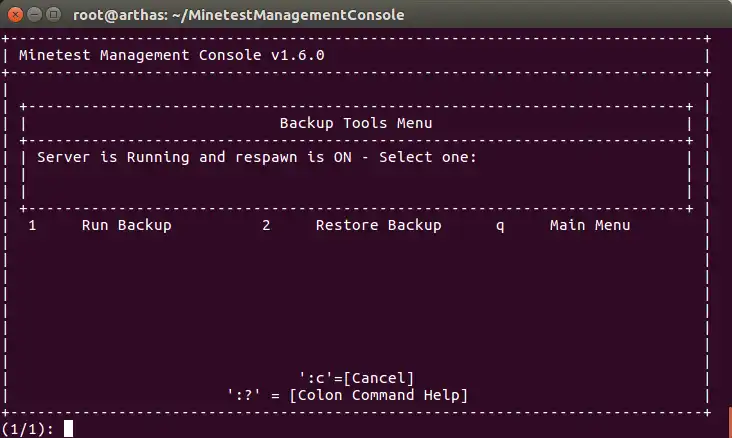Click the Minetest Management Console v1.6.0 header
The height and width of the screenshot is (438, 732).
coord(171,55)
